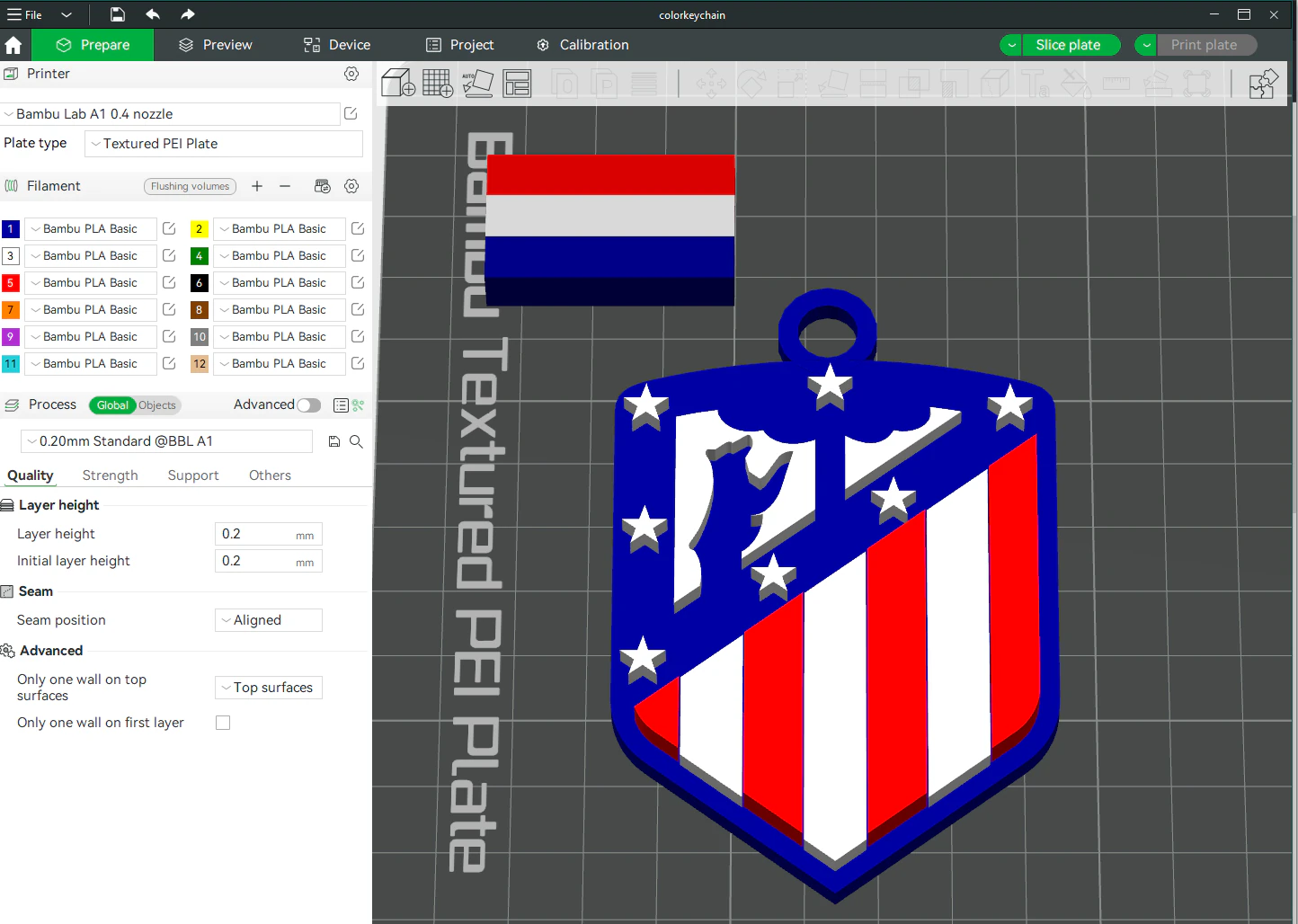Viewport: 1298px width, 924px height.
Task: Open Only one wall on top surfaces dropdown
Action: (269, 688)
